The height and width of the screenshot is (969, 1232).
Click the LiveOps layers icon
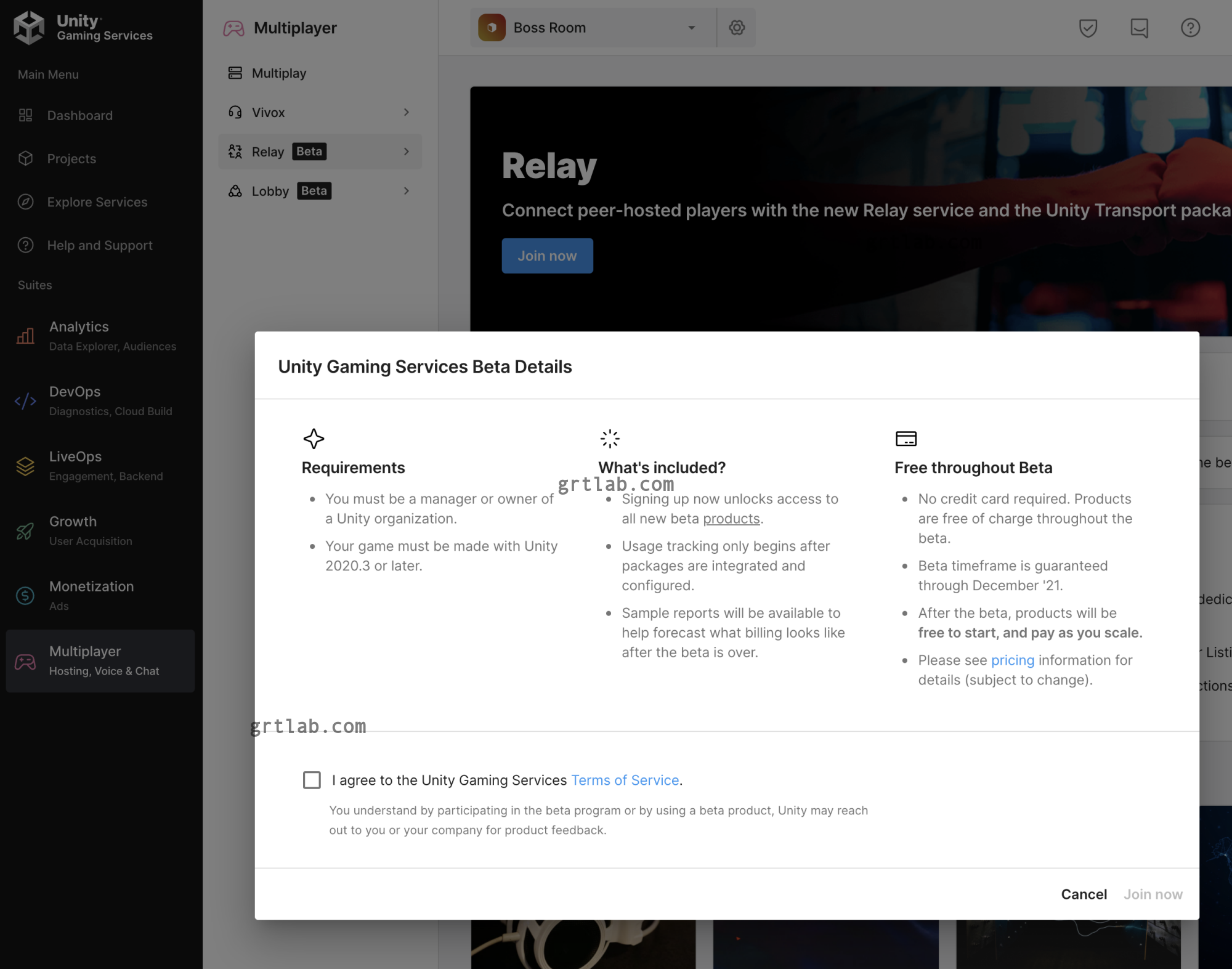(25, 466)
